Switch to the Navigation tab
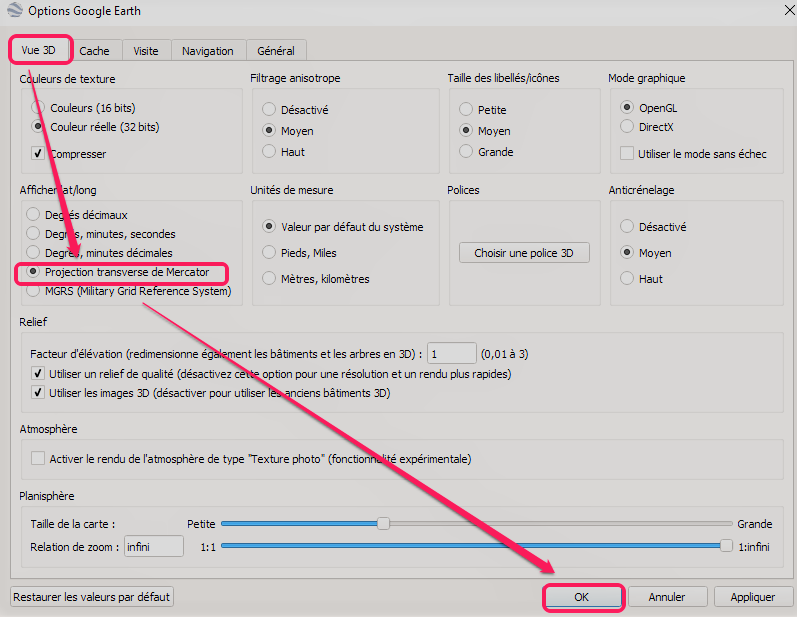The image size is (797, 617). click(208, 51)
